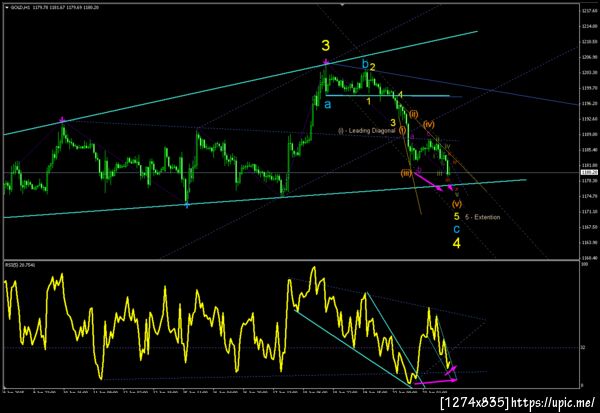This screenshot has height=413, width=600.
Task: Select the orange (ii) sub-wave label
Action: click(414, 114)
